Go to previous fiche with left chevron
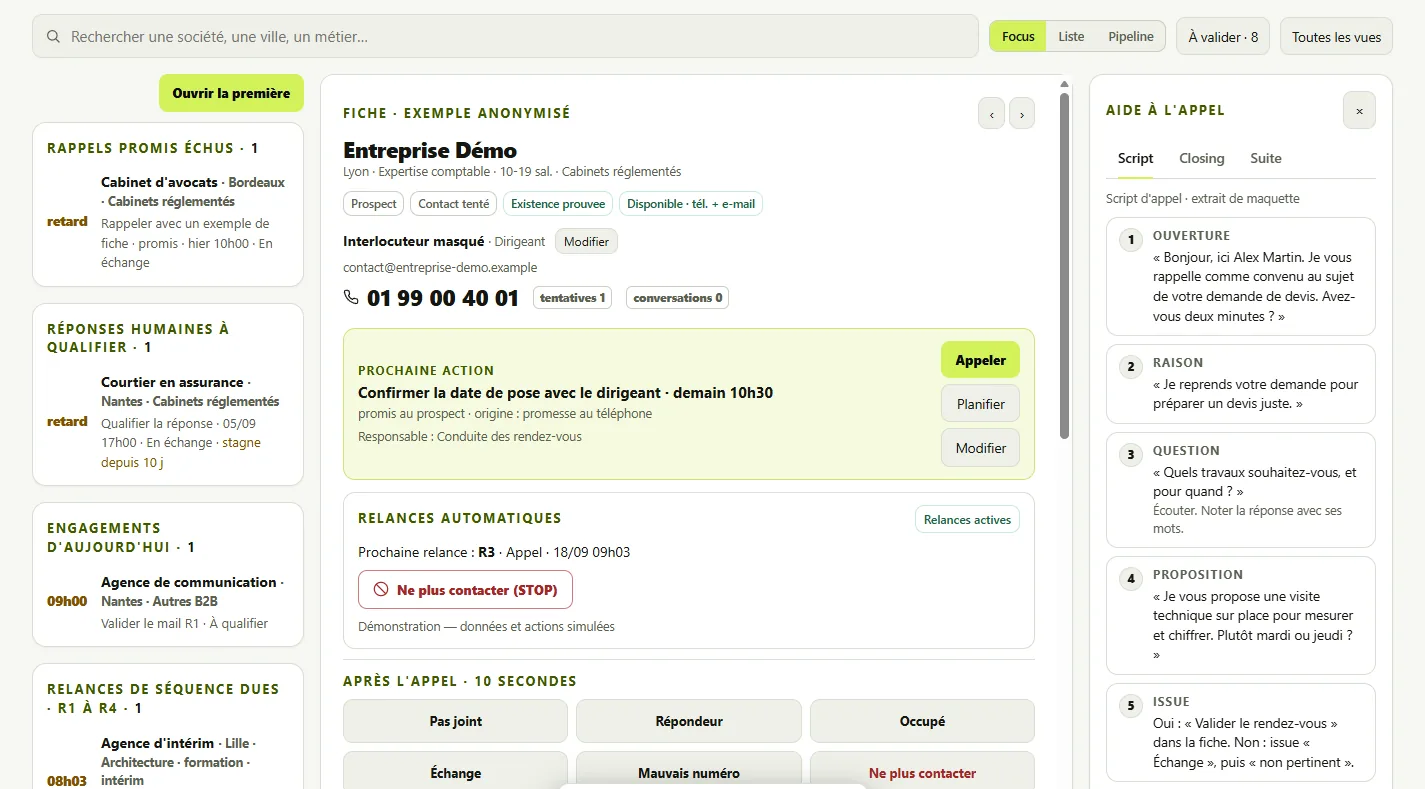Image resolution: width=1425 pixels, height=789 pixels. (x=991, y=114)
